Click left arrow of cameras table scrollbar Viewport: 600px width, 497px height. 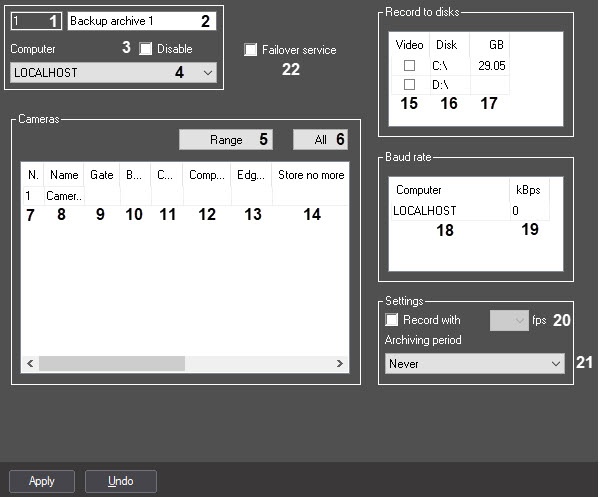coord(30,363)
